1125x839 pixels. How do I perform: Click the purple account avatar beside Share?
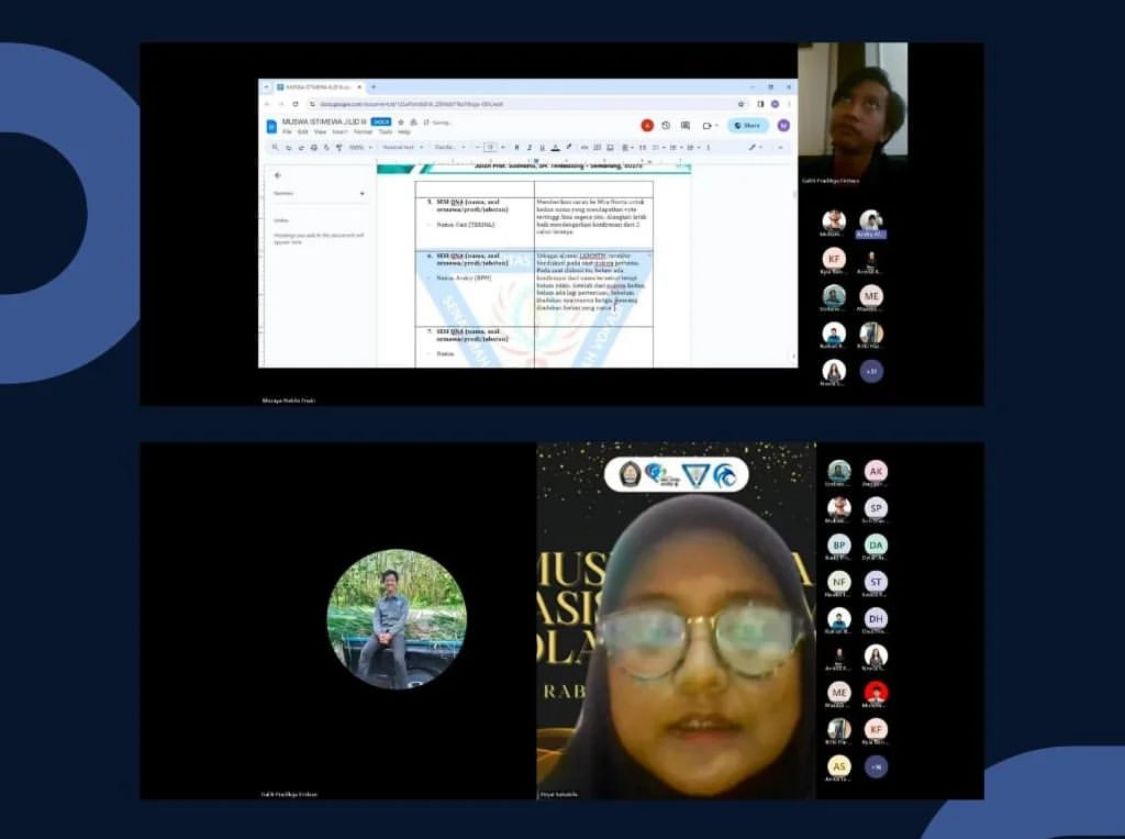783,126
